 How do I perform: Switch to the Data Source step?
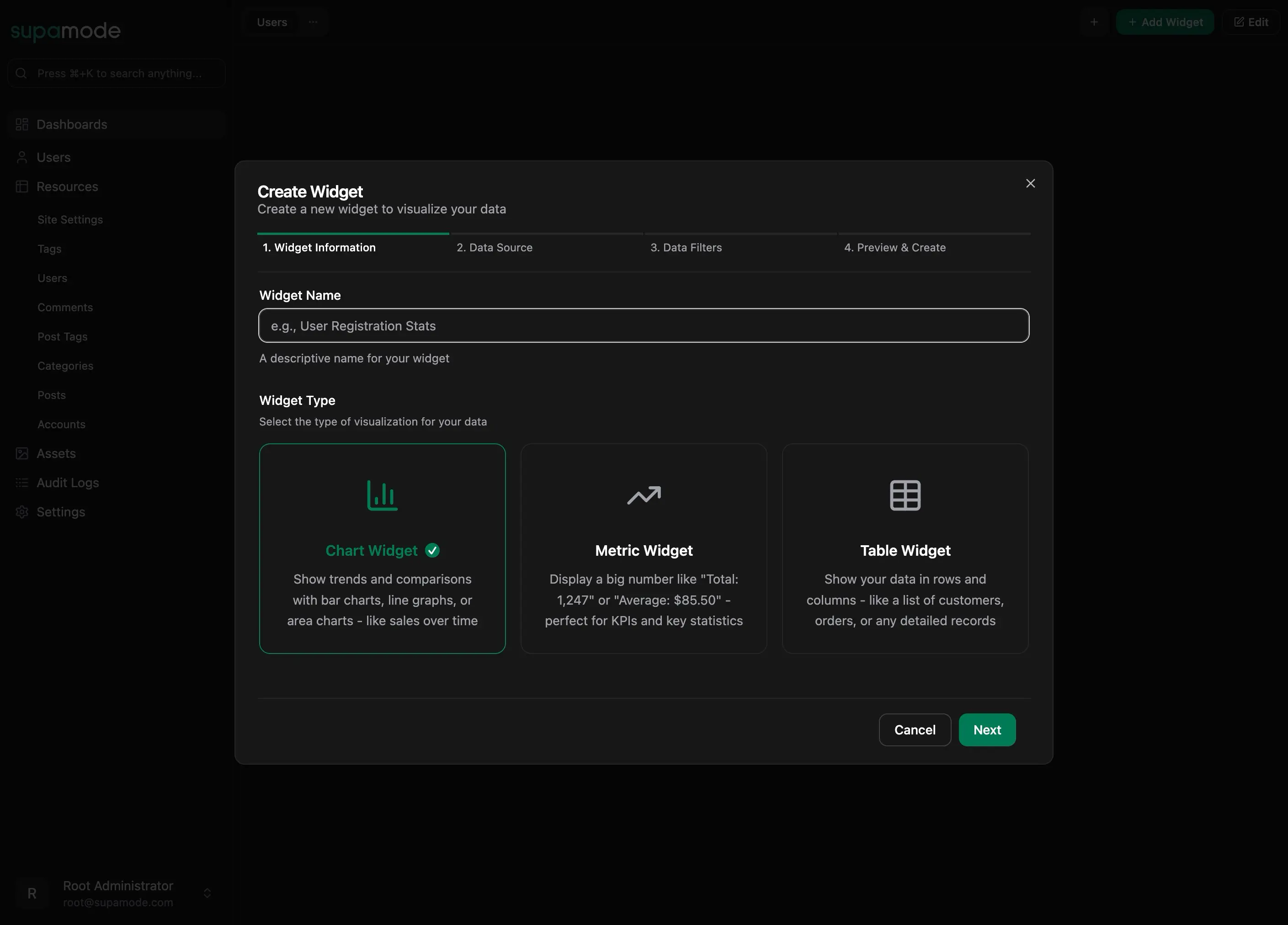coord(494,248)
